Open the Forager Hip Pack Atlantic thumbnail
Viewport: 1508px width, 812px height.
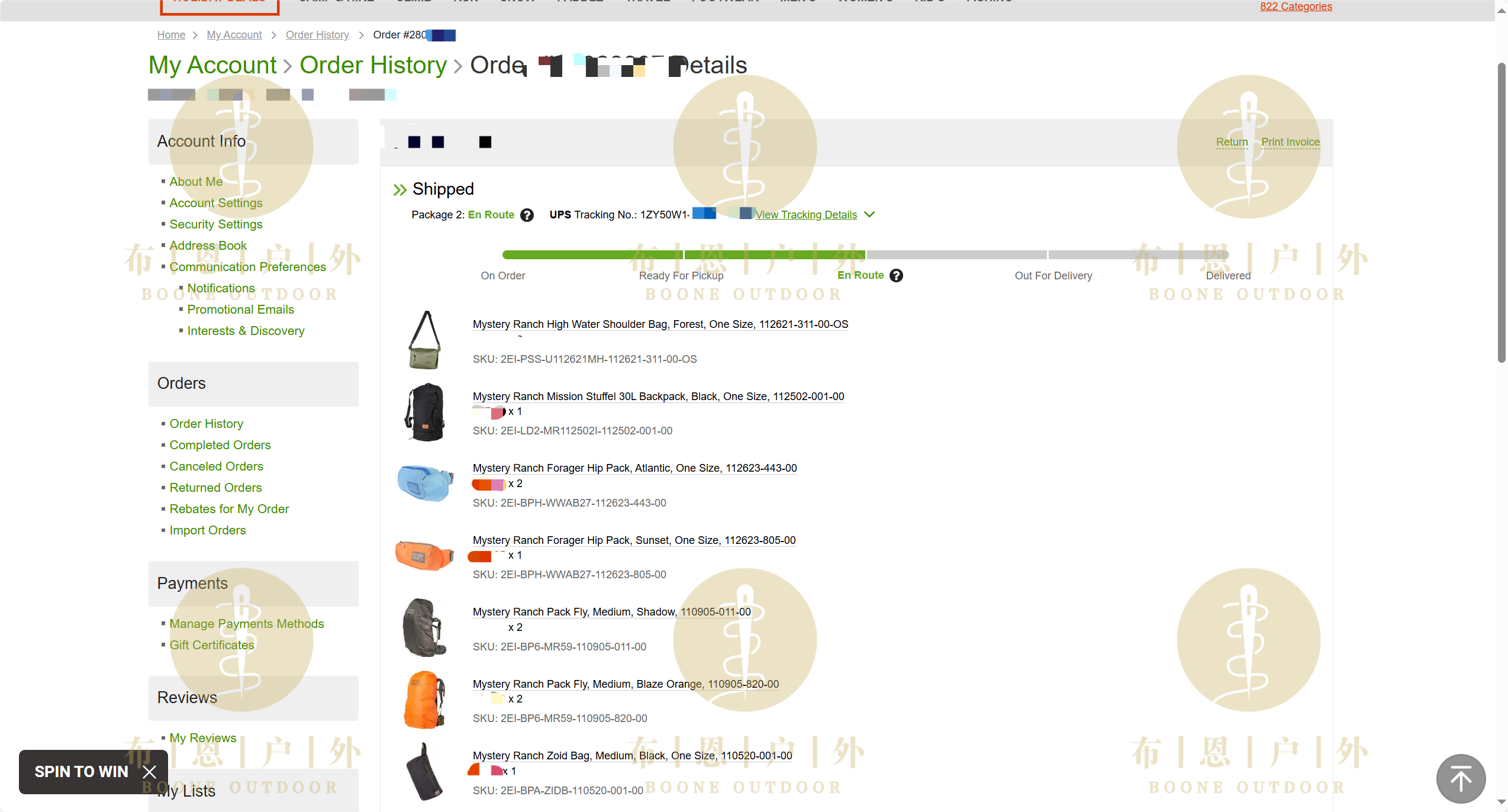click(425, 484)
